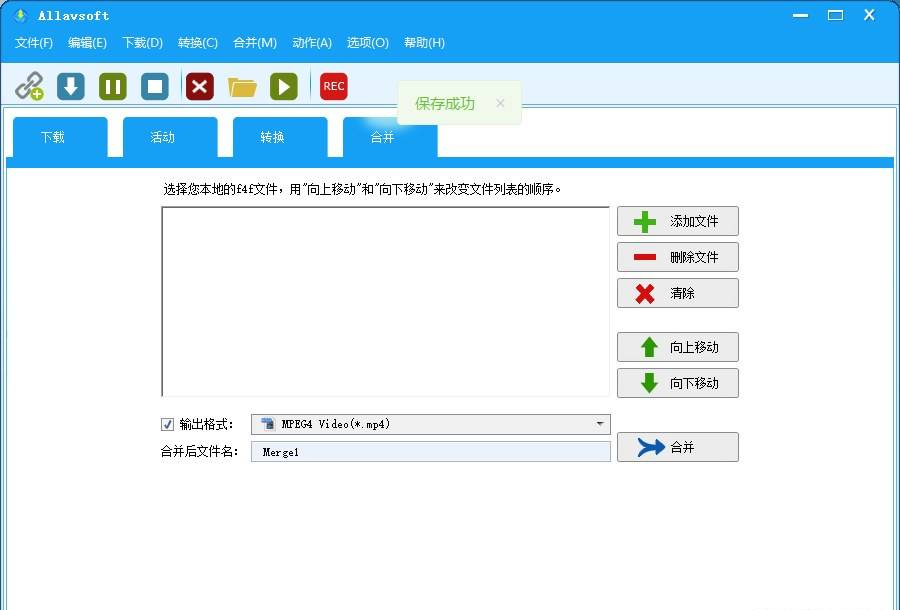Open the 下载(D) menu
Image resolution: width=900 pixels, height=610 pixels.
click(x=142, y=42)
